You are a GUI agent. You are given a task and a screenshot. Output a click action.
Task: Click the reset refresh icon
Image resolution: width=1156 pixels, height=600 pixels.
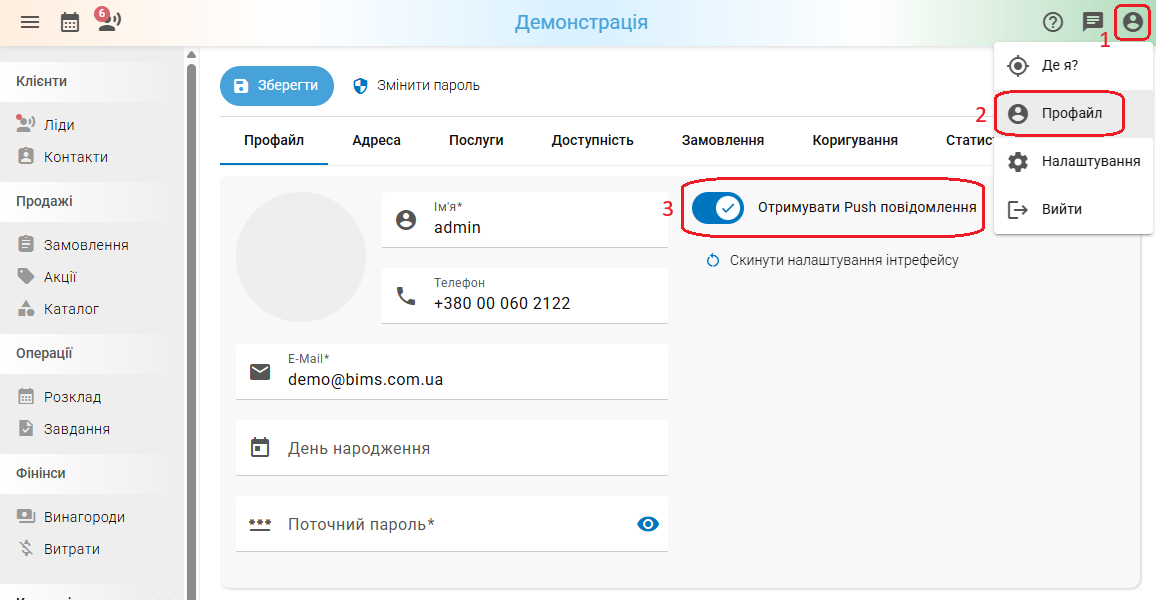pos(713,260)
